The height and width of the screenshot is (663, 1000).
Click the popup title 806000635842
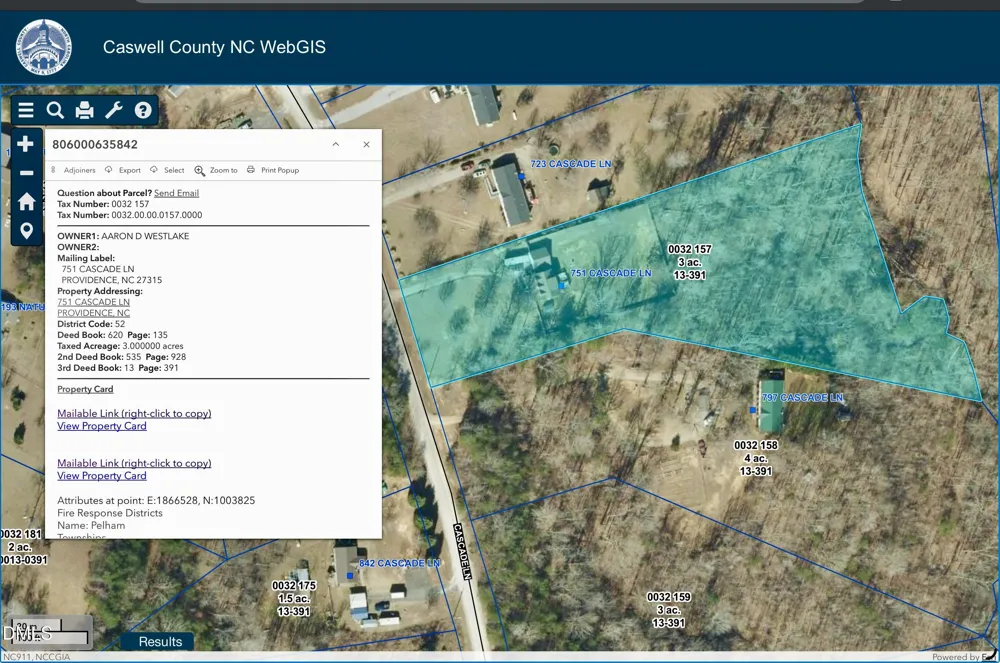pos(94,145)
